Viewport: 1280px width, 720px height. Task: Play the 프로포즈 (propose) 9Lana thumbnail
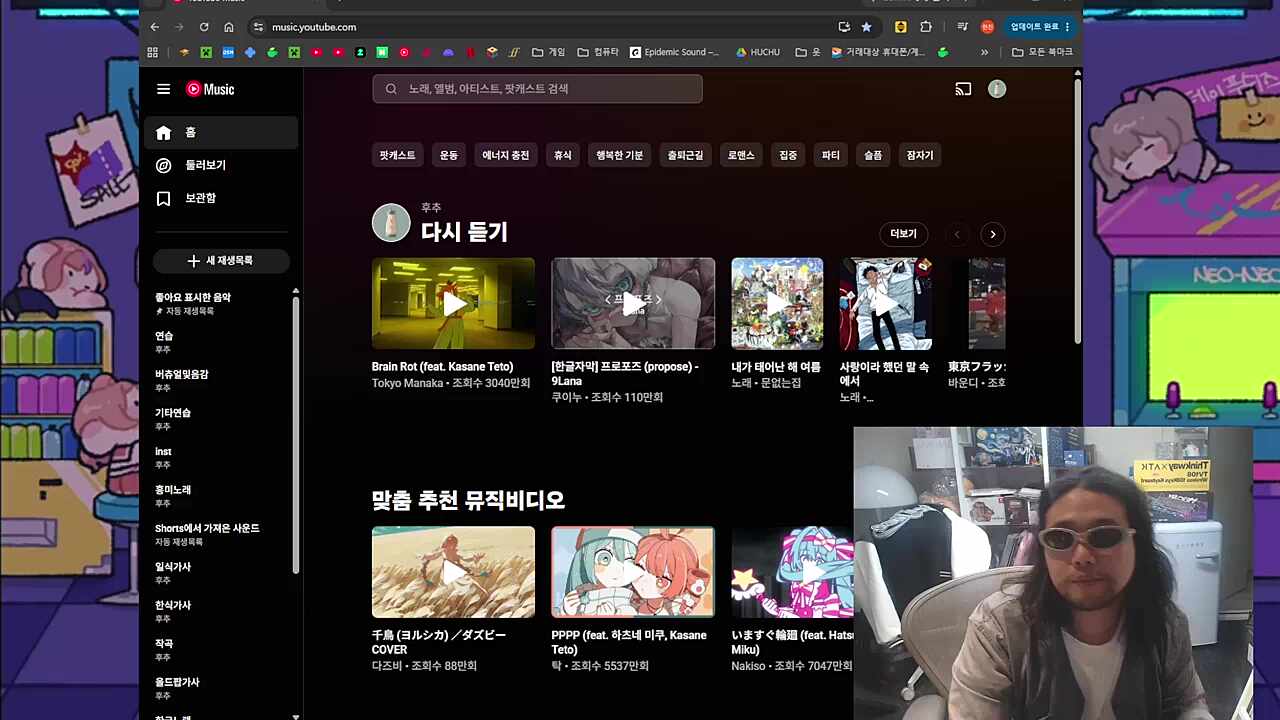pos(633,303)
